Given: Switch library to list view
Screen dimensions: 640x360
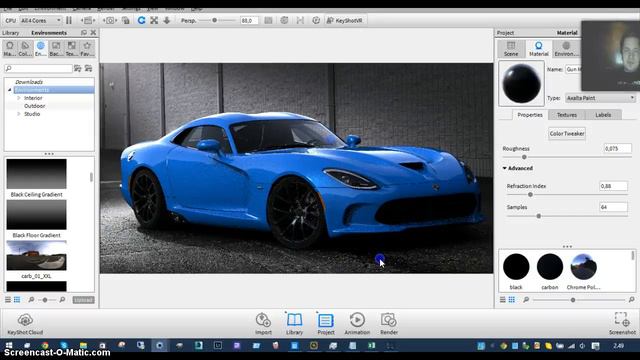Looking at the screenshot, I should pos(8,300).
